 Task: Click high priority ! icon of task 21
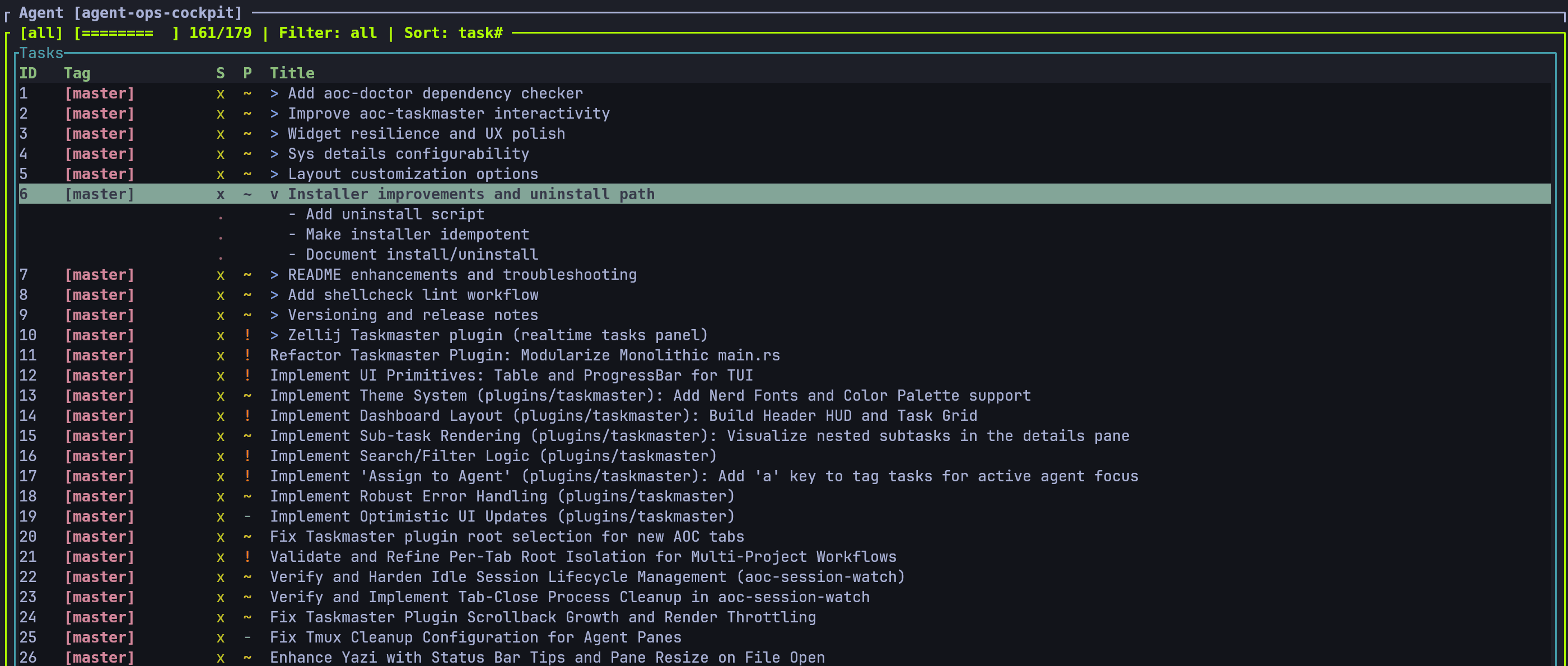[x=247, y=556]
